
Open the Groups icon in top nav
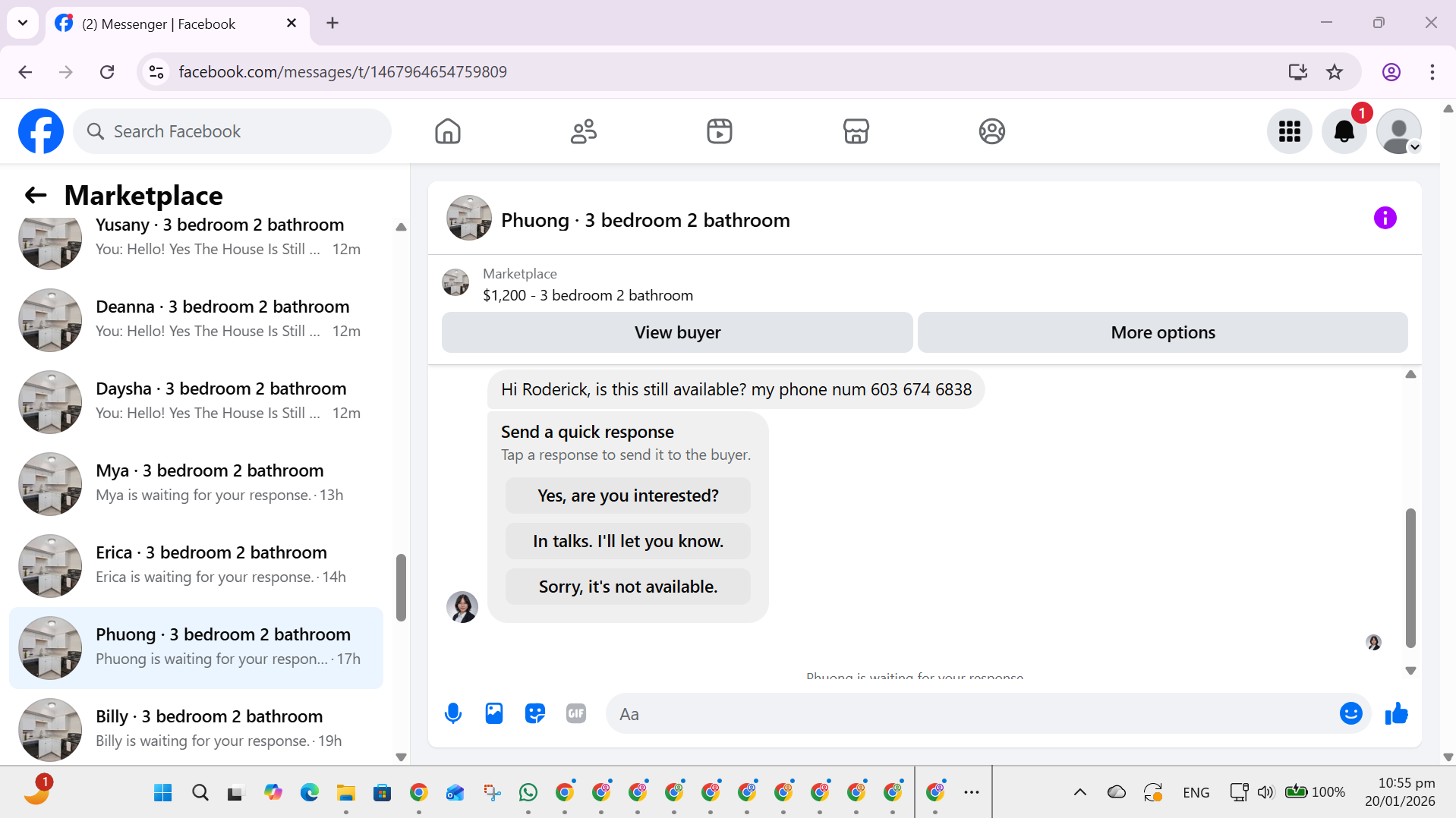(992, 131)
